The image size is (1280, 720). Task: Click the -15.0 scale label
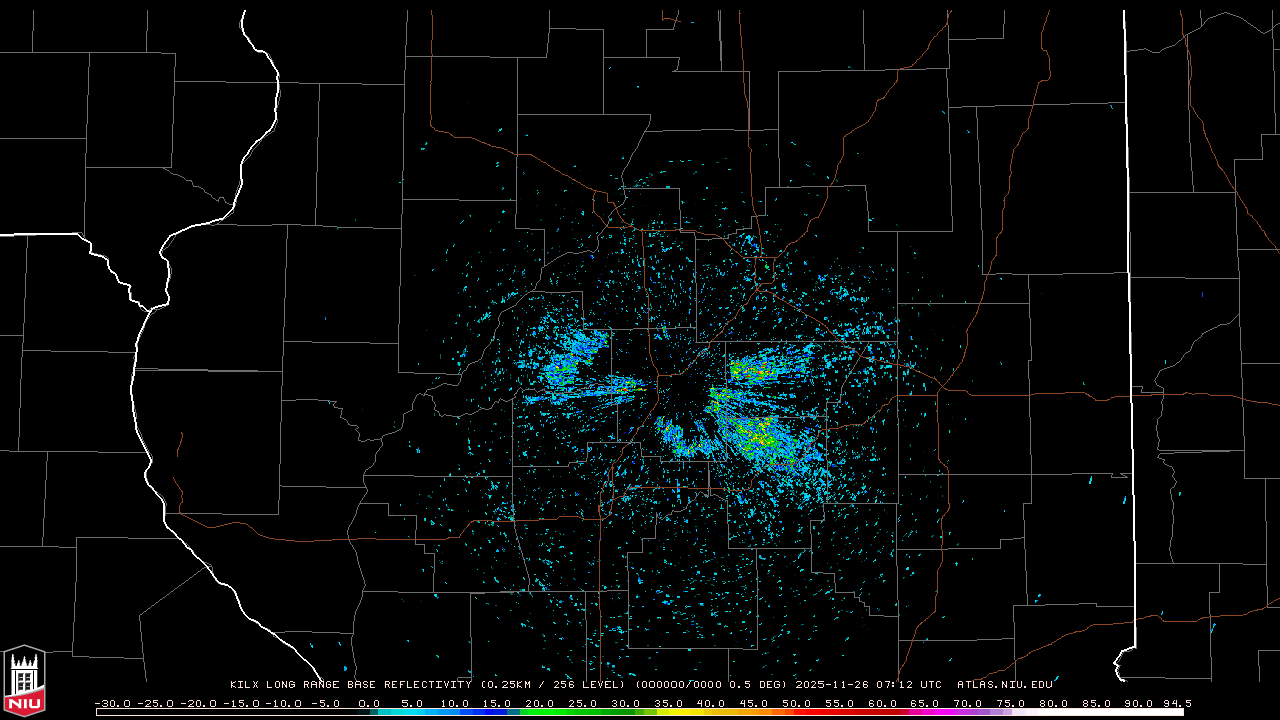click(x=241, y=704)
